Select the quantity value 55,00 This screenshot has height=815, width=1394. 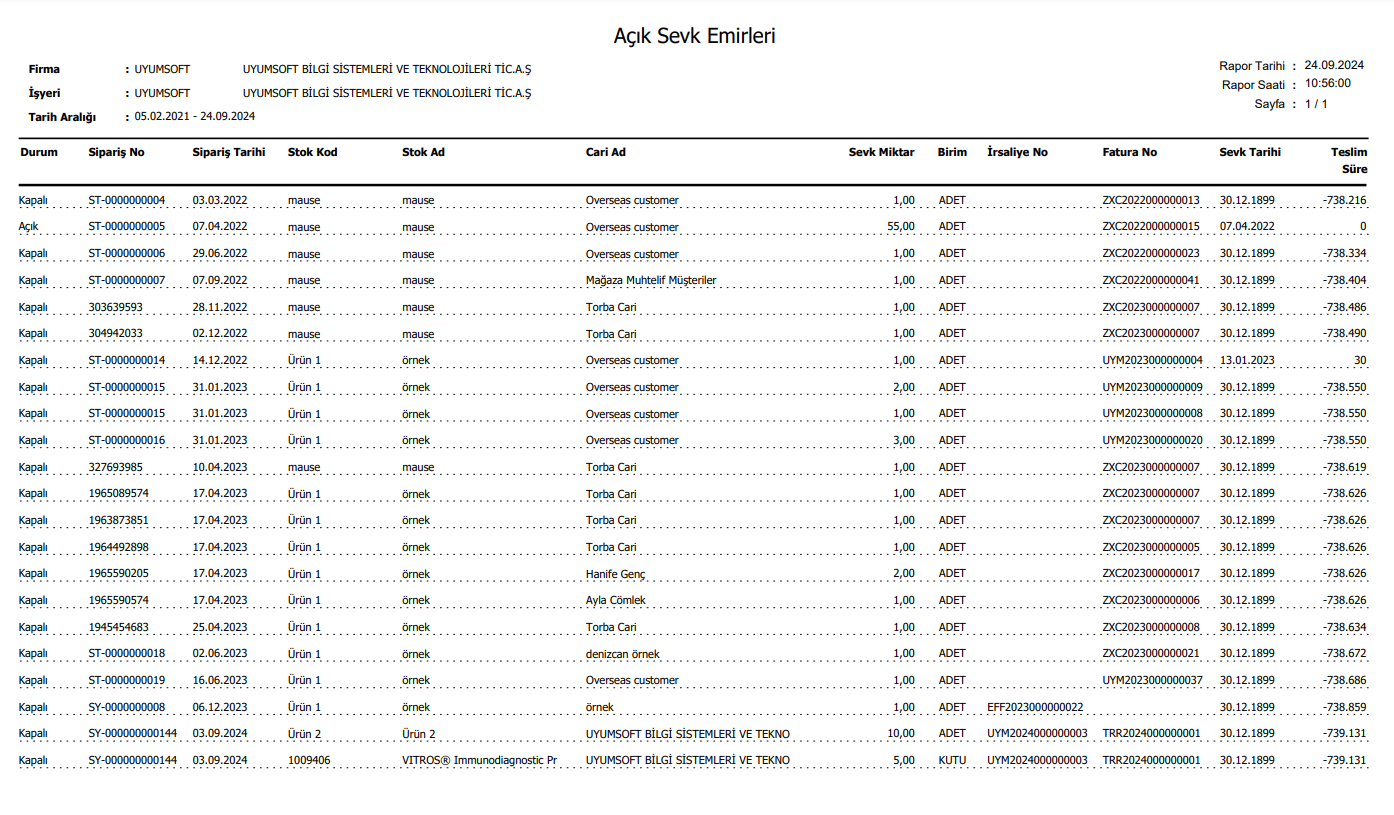click(900, 227)
